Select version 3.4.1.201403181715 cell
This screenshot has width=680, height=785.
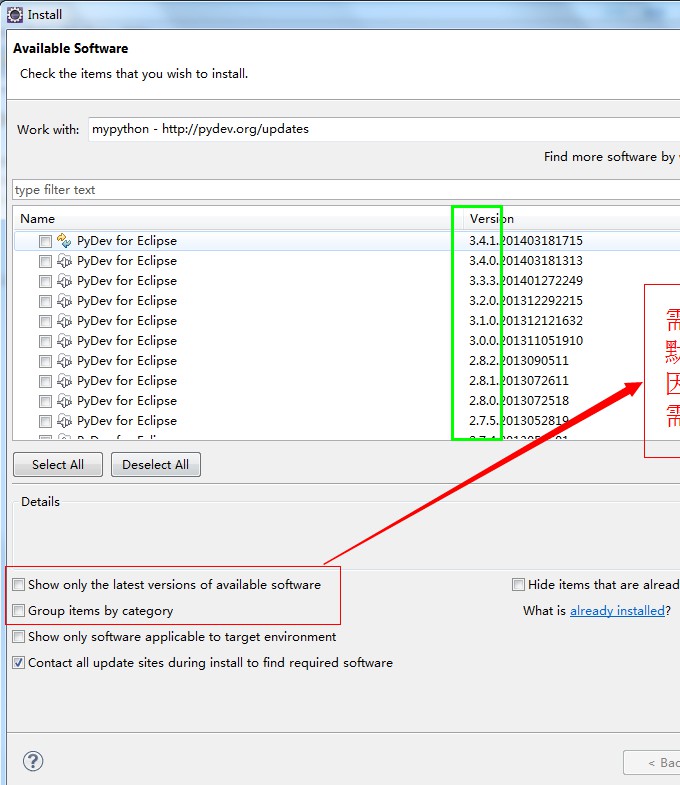coord(526,241)
